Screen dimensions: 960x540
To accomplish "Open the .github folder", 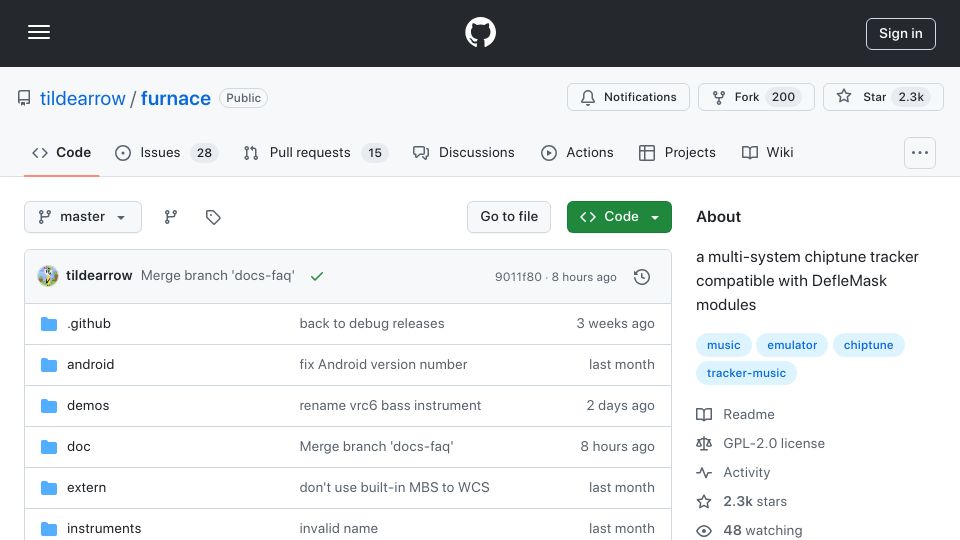I will pyautogui.click(x=89, y=323).
